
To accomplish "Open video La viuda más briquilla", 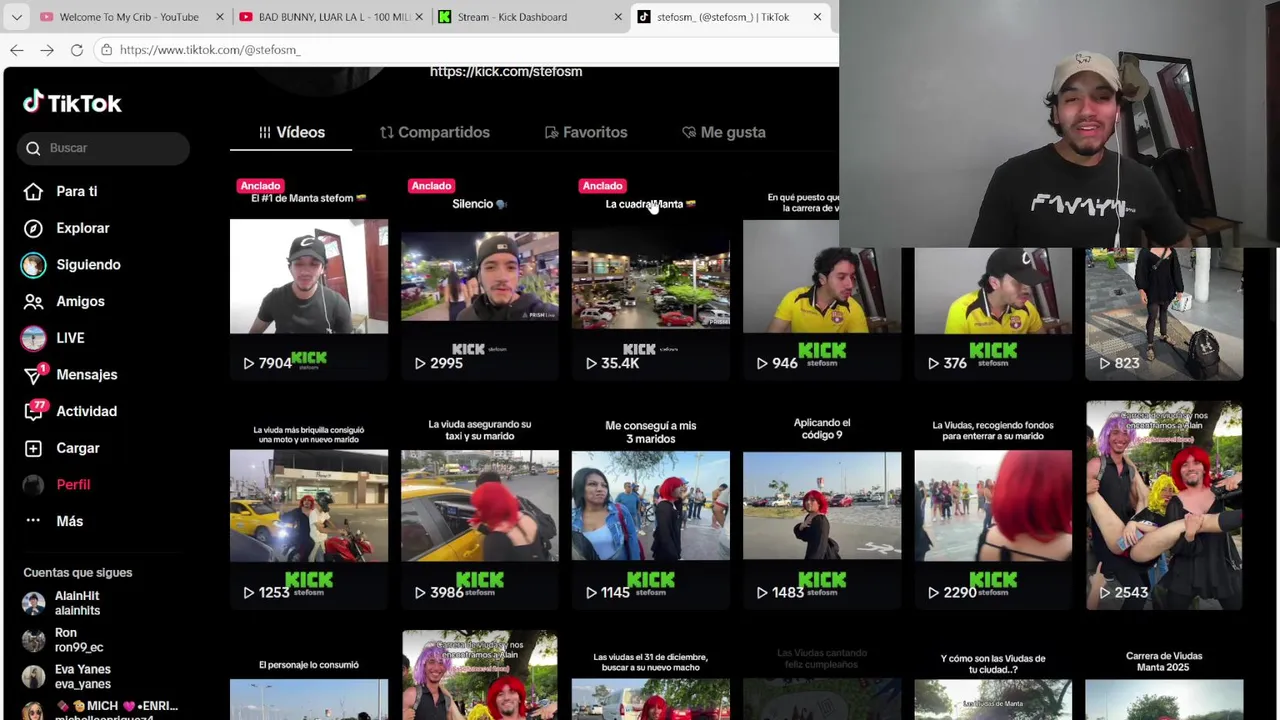I will click(309, 506).
